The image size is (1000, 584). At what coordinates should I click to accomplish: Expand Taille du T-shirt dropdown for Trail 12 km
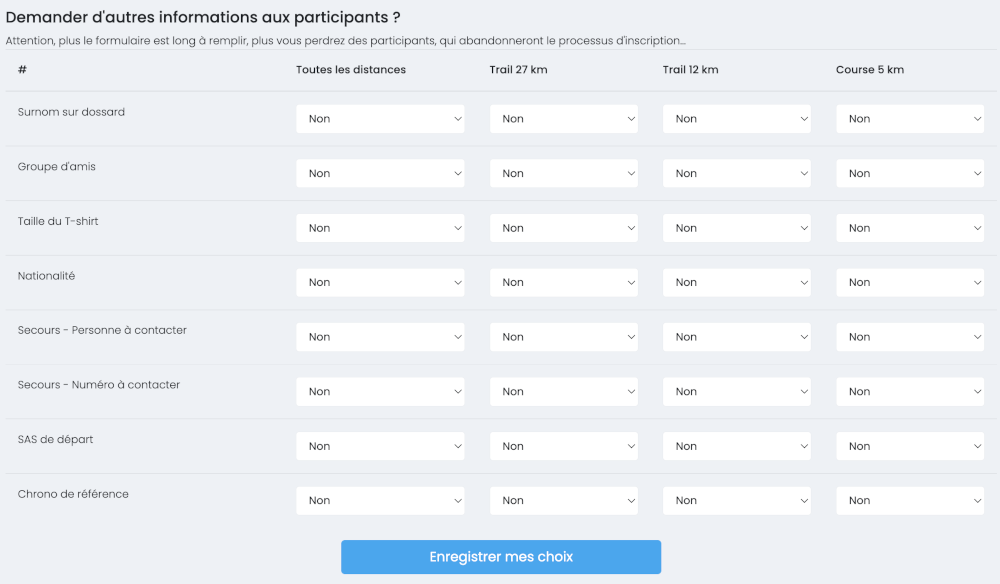click(x=736, y=228)
